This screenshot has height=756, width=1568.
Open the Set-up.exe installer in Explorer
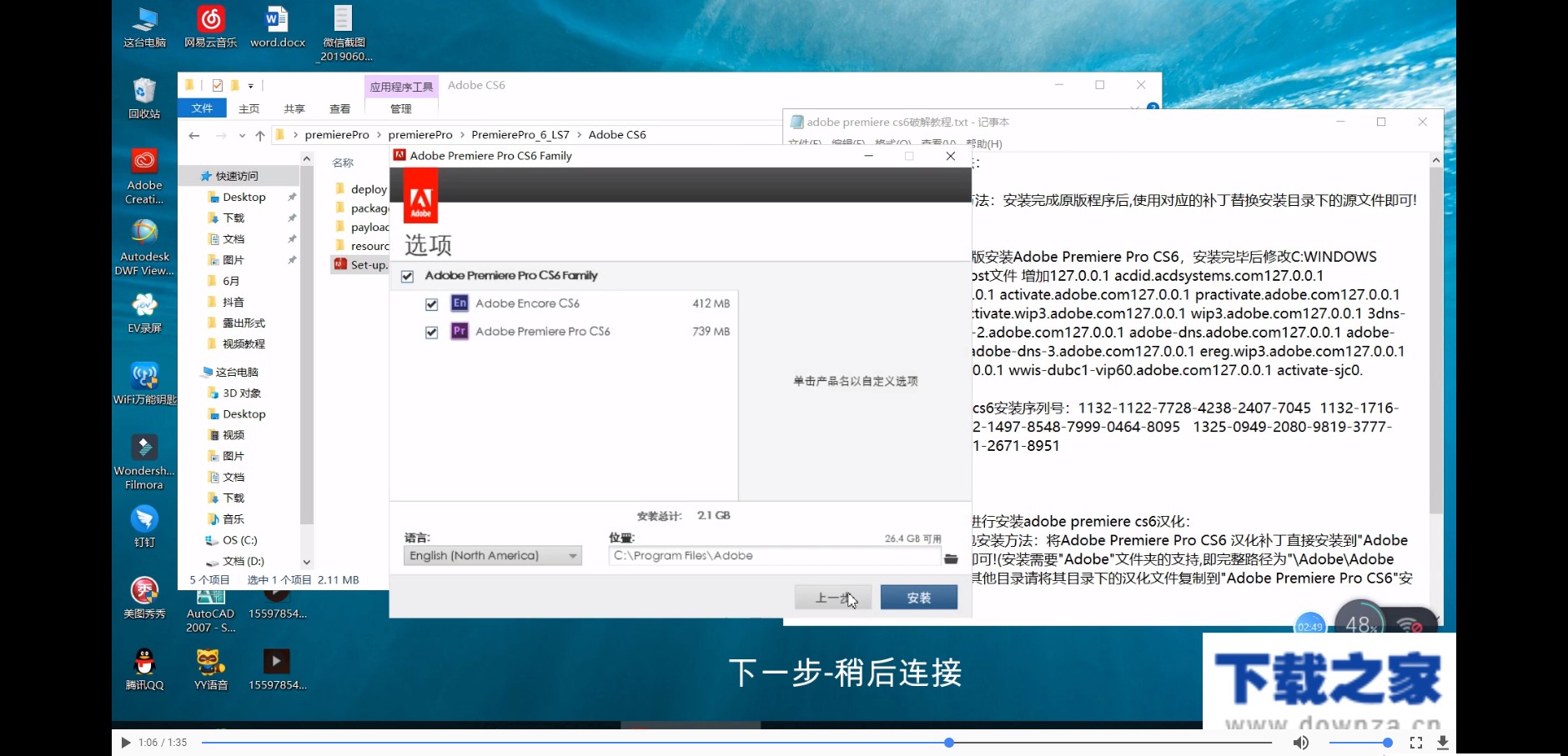tap(363, 264)
